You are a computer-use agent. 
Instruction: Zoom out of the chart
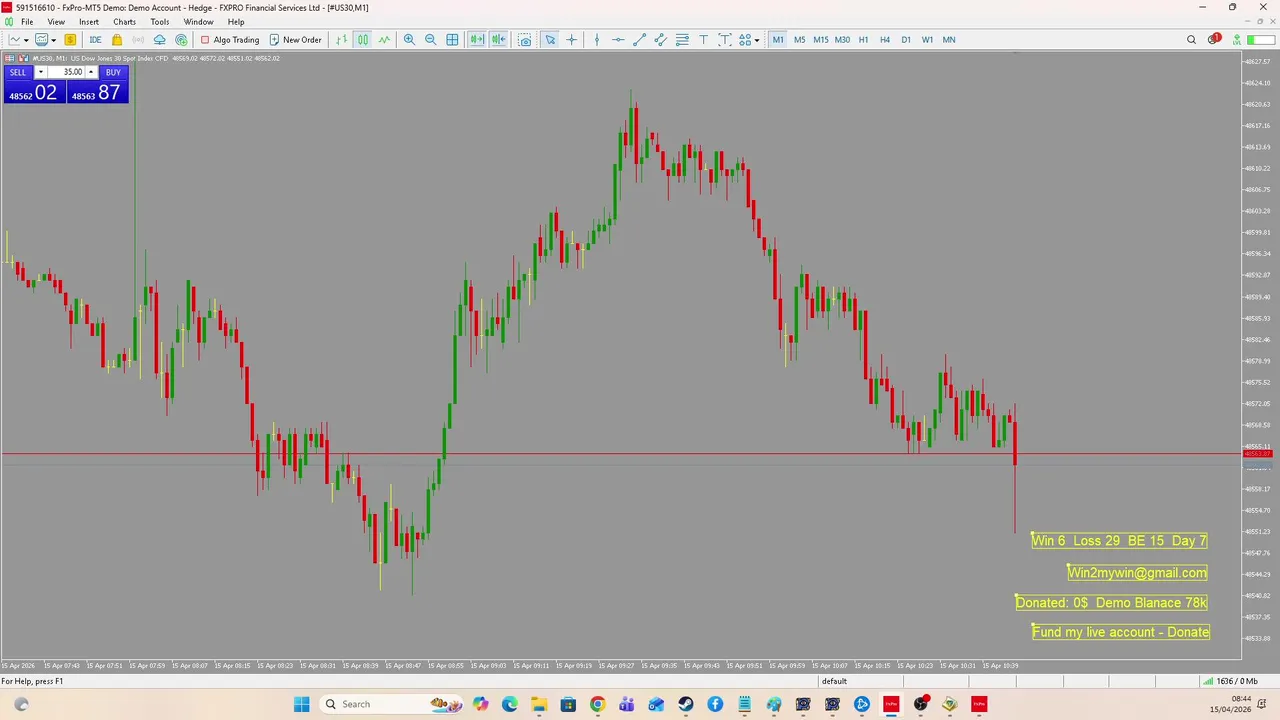[x=431, y=40]
